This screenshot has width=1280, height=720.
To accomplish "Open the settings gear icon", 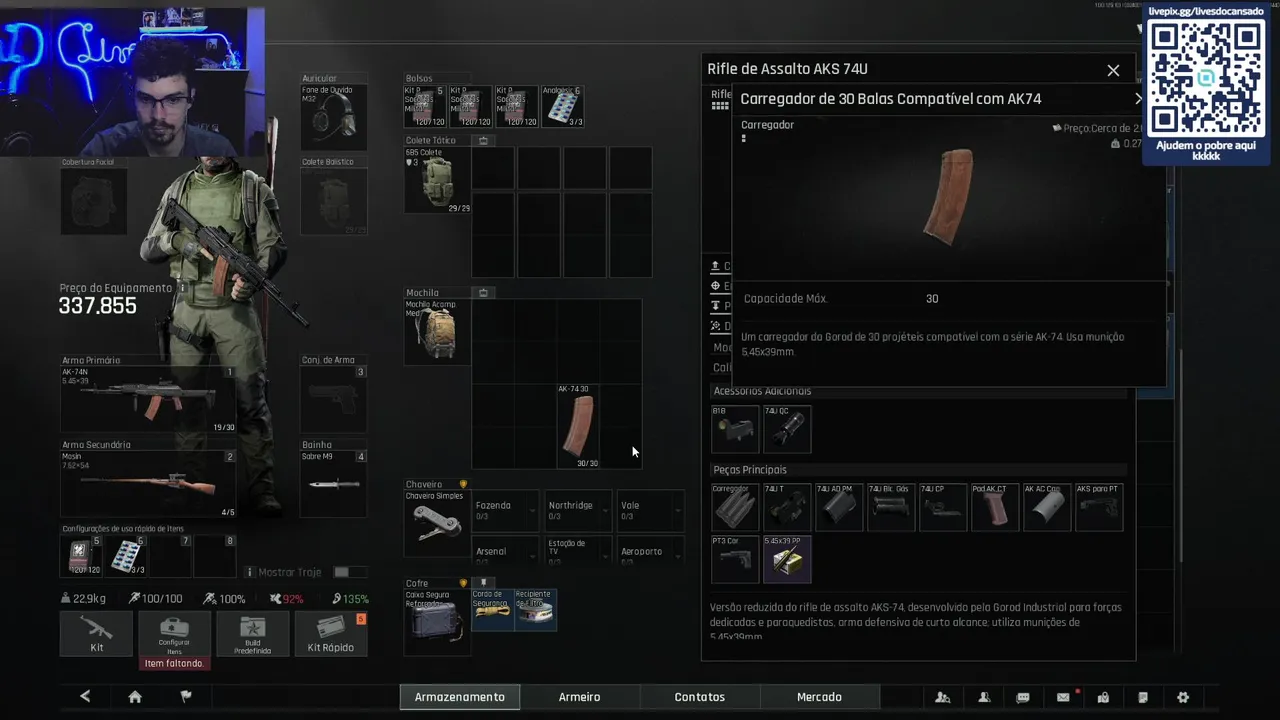I will (x=1183, y=697).
